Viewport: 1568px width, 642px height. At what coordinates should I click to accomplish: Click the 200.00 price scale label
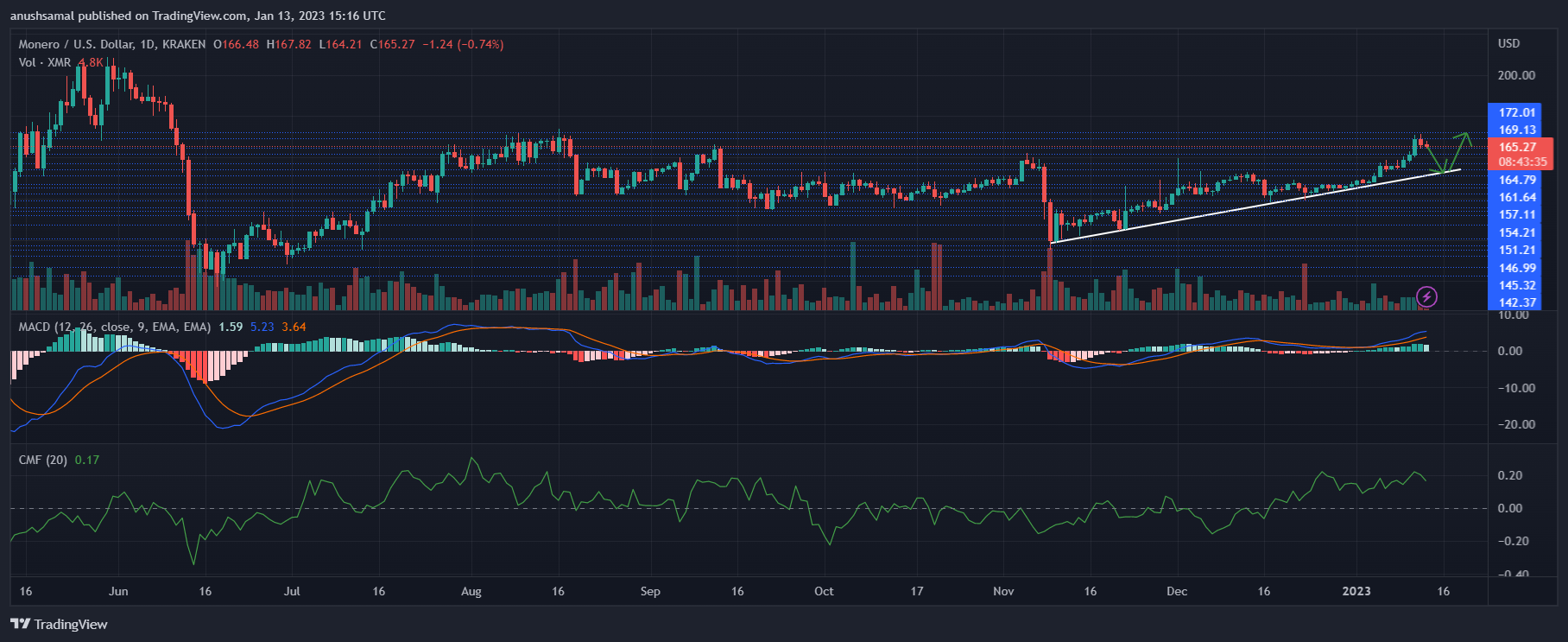click(x=1516, y=75)
